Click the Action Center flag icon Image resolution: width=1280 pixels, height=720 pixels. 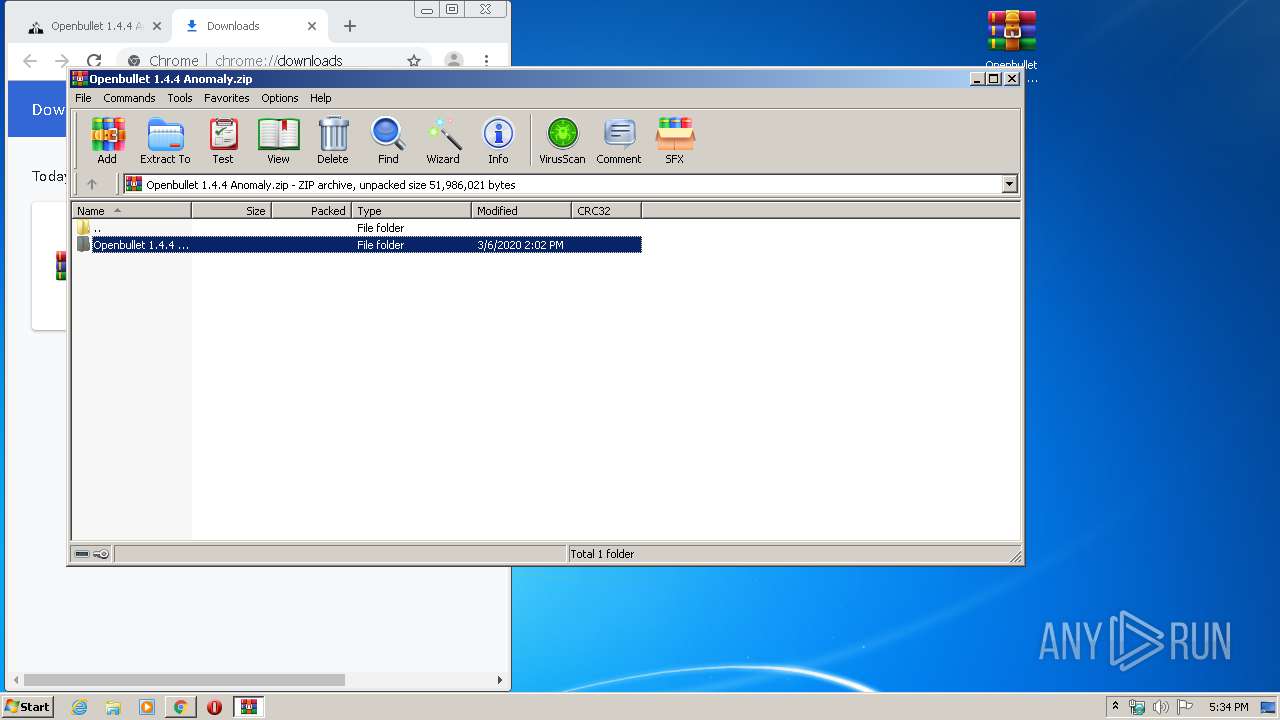coord(1185,707)
